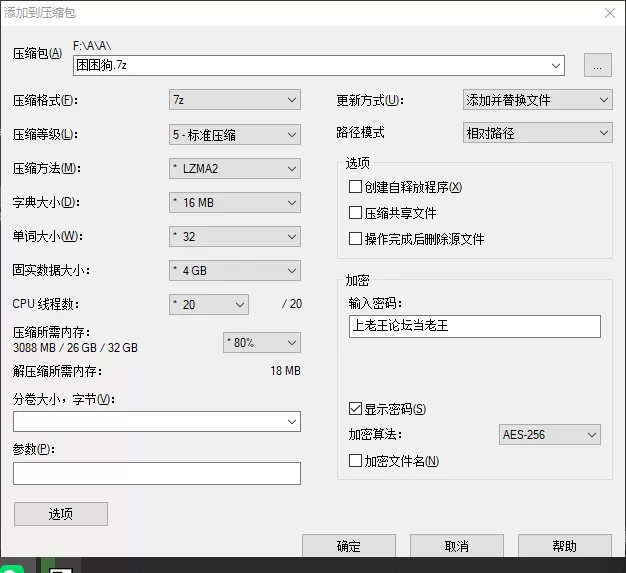Click the password field 上老王论坛当老王
The width and height of the screenshot is (626, 573).
475,326
